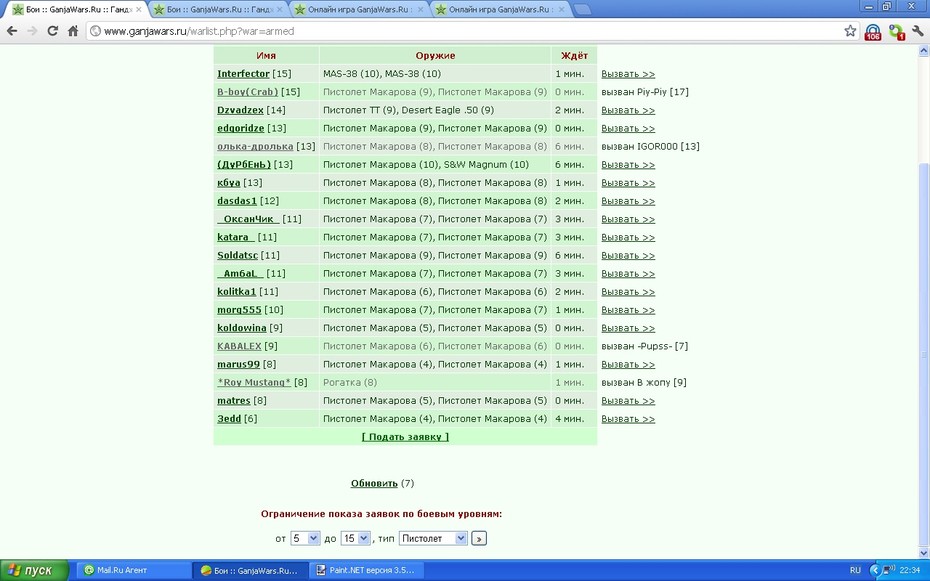Viewport: 930px width, 581px height.
Task: Open player profile '_ОксанЧик_'
Action: [249, 219]
